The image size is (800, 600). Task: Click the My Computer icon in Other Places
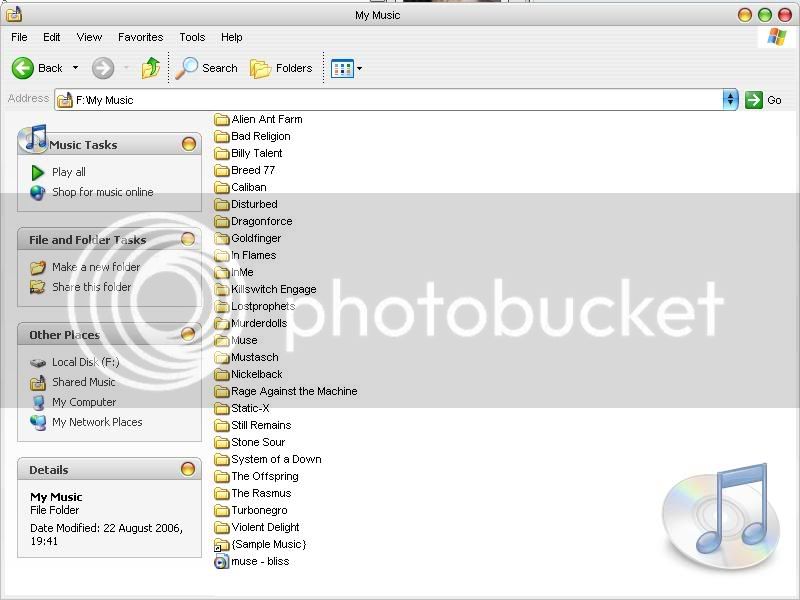click(x=38, y=403)
